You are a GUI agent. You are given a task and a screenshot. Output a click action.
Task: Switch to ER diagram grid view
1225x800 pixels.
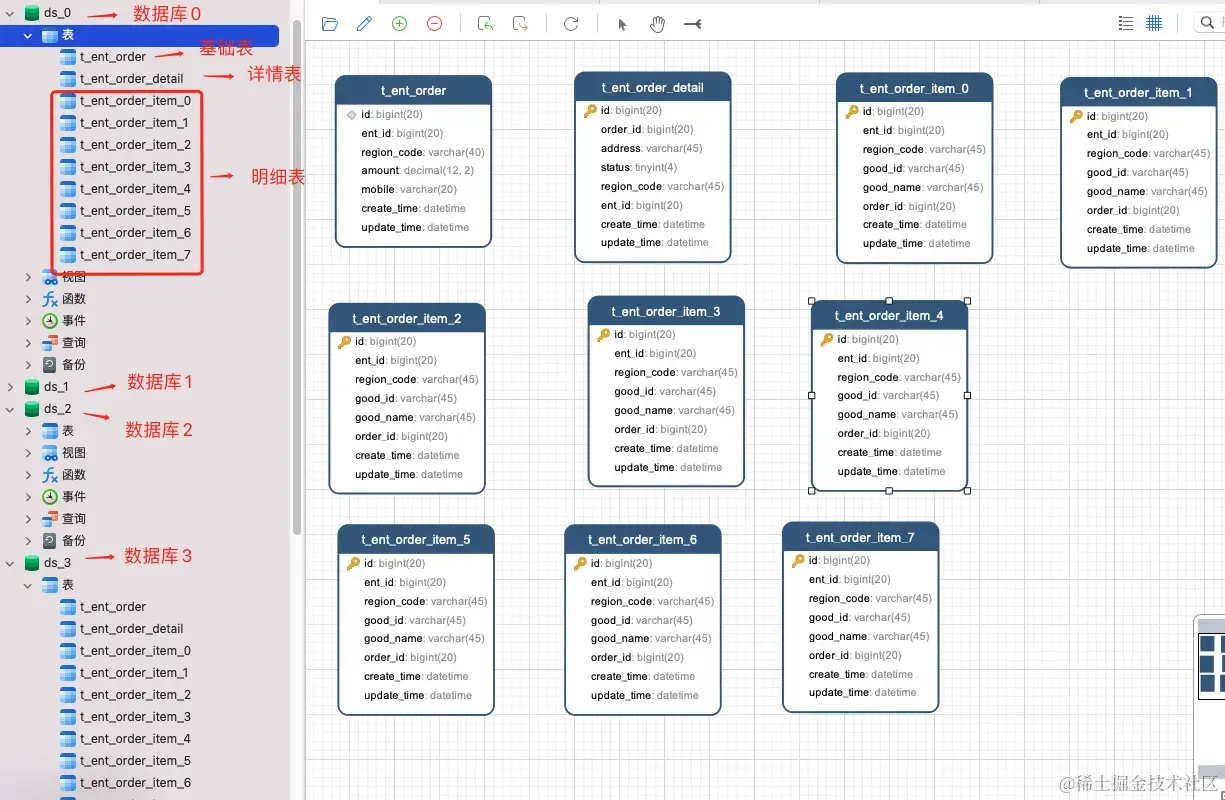(x=1154, y=23)
